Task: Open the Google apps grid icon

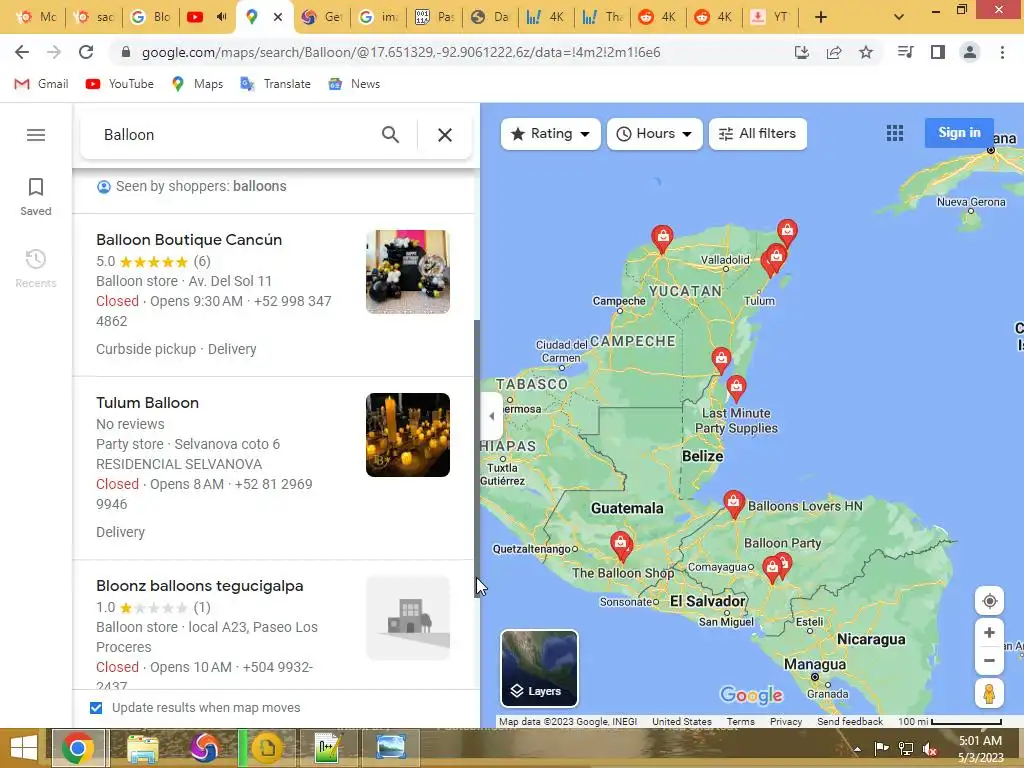Action: (895, 133)
